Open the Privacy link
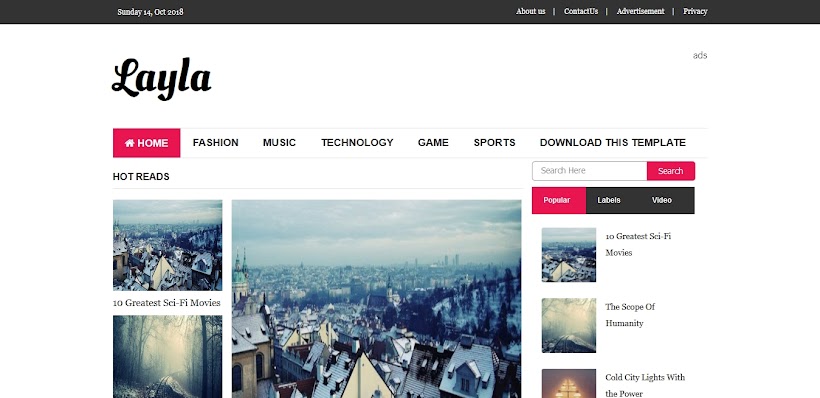Screen dimensions: 820x398 pos(695,12)
